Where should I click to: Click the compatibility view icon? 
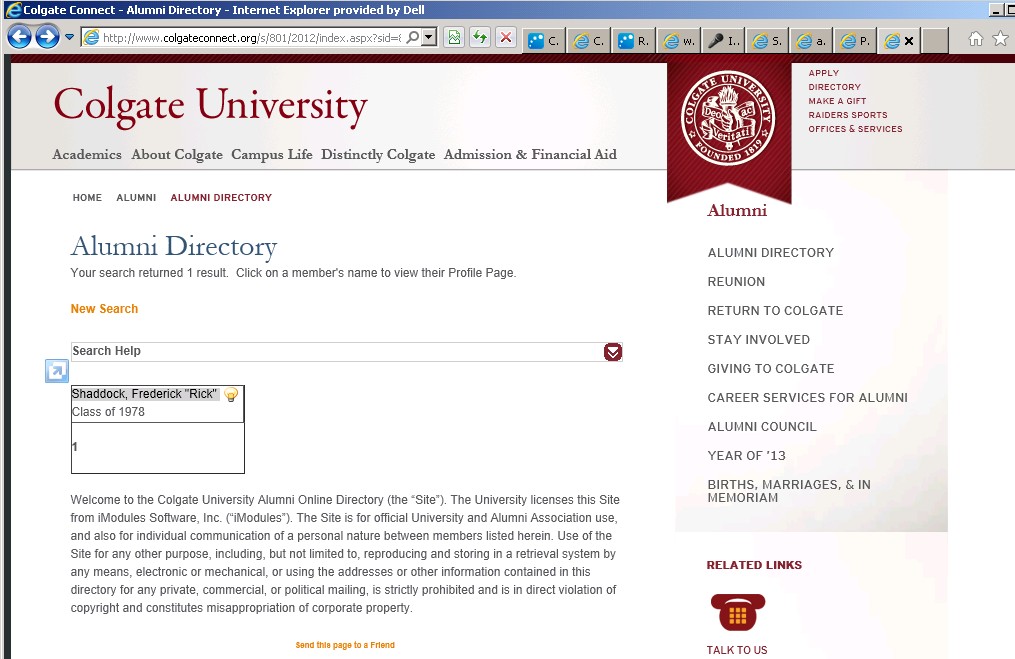coord(454,38)
